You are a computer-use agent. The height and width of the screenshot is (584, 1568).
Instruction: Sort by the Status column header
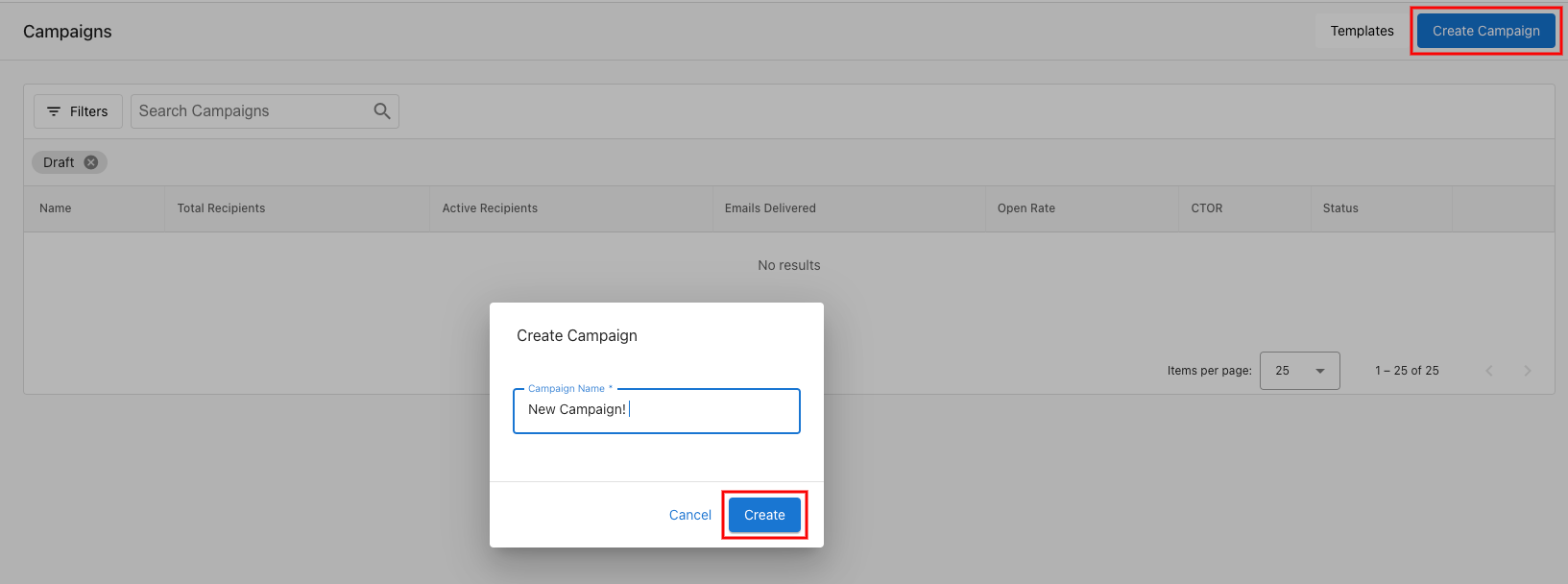click(x=1339, y=208)
